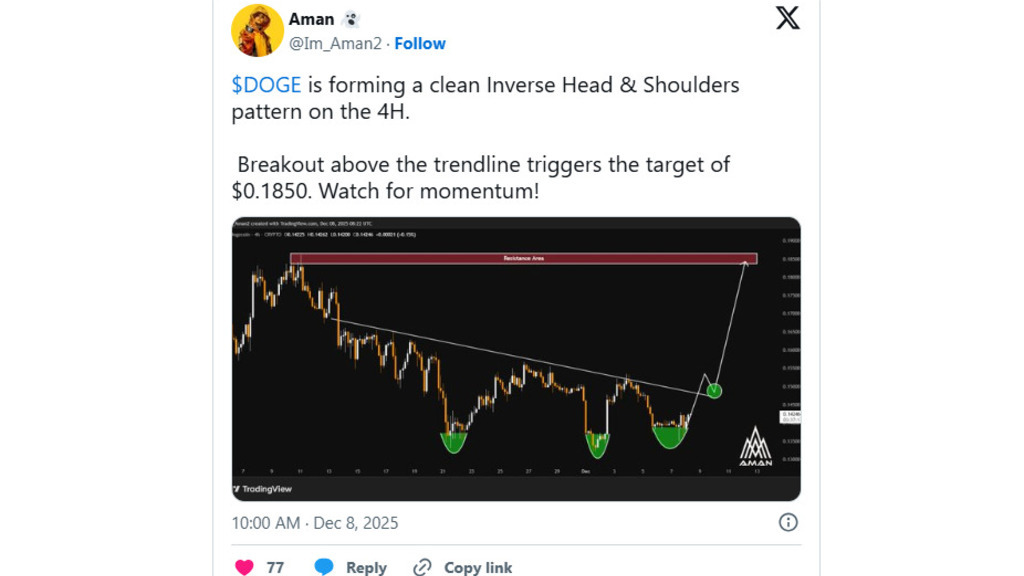Open Aman's profile avatar picture
1024x576 pixels.
257,30
